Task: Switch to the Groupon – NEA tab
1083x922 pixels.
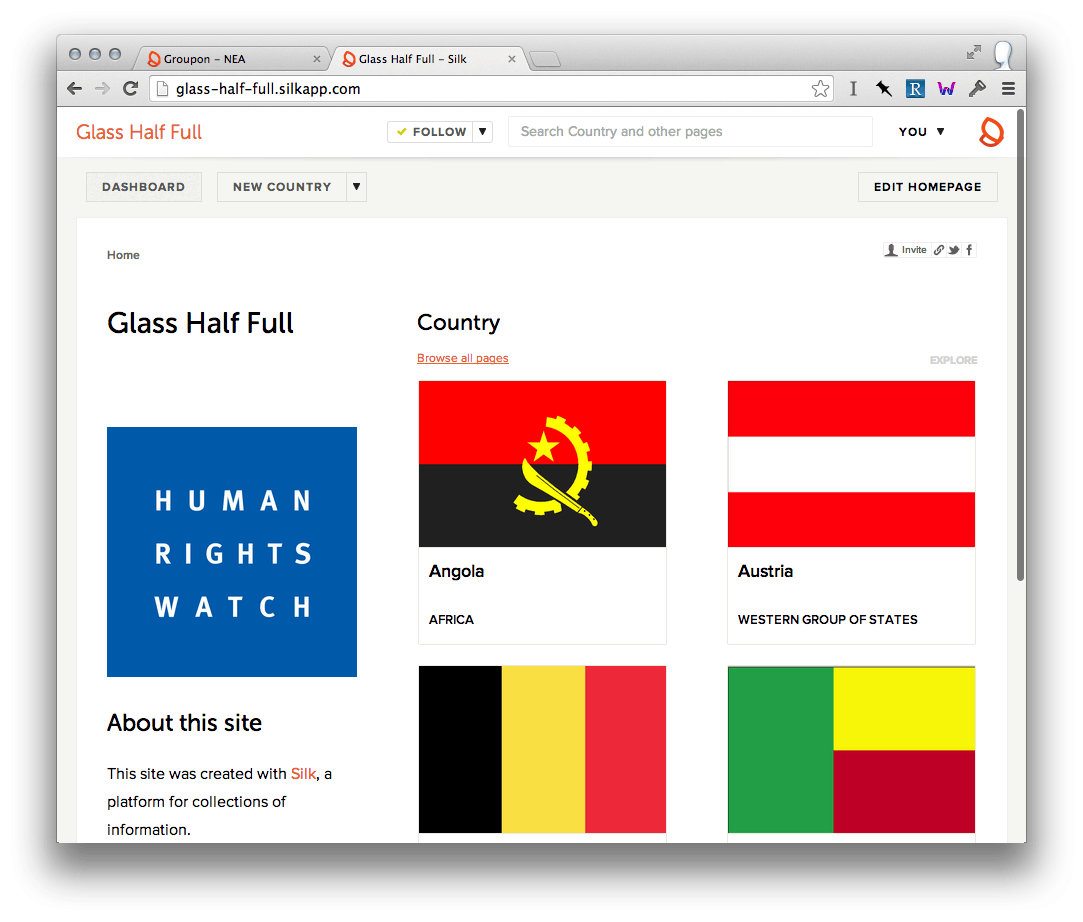Action: (231, 59)
